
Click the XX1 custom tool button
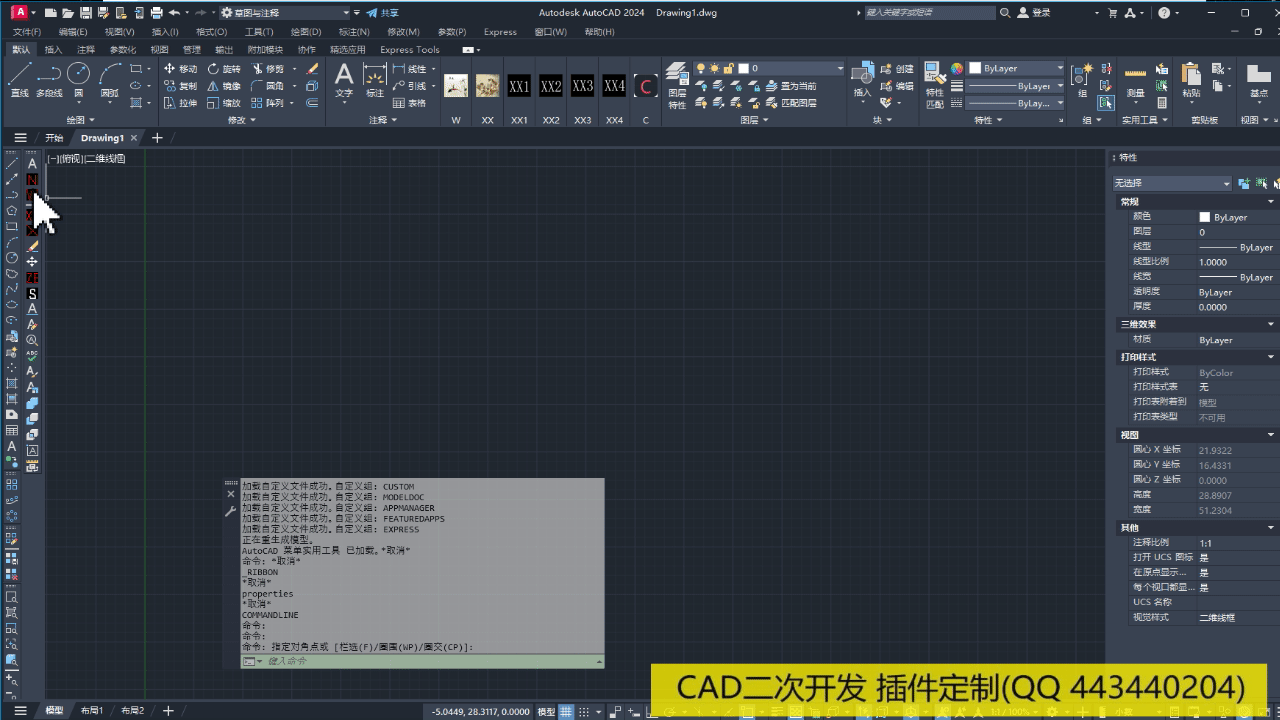click(519, 86)
